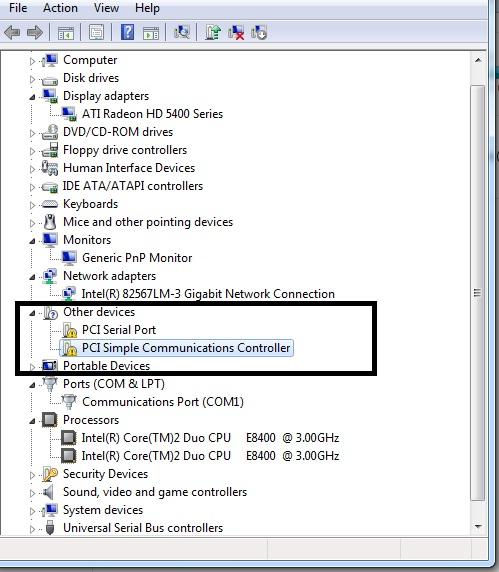Open the View menu
This screenshot has height=572, width=499.
click(106, 8)
